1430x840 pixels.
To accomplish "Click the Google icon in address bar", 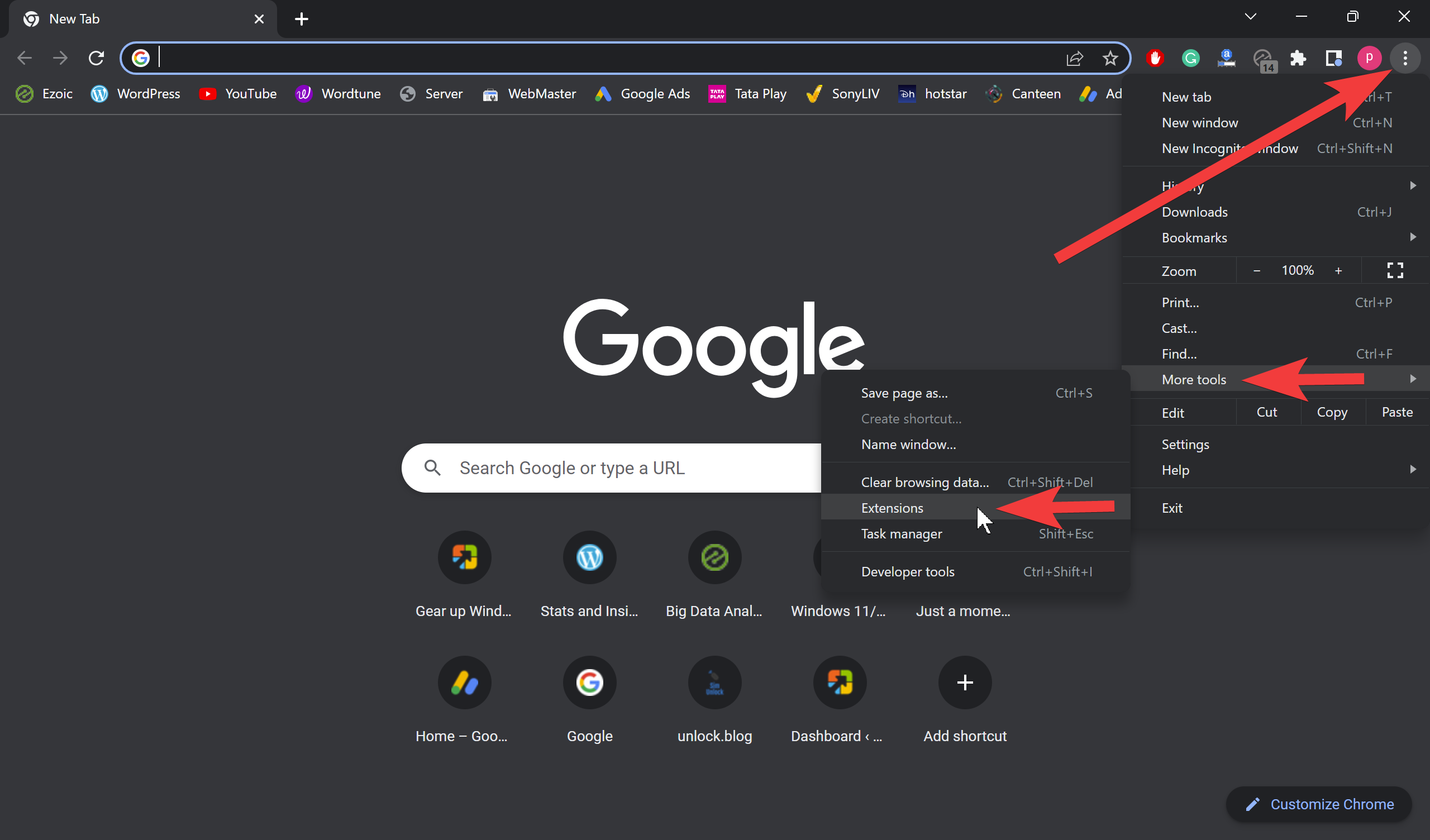I will coord(141,58).
